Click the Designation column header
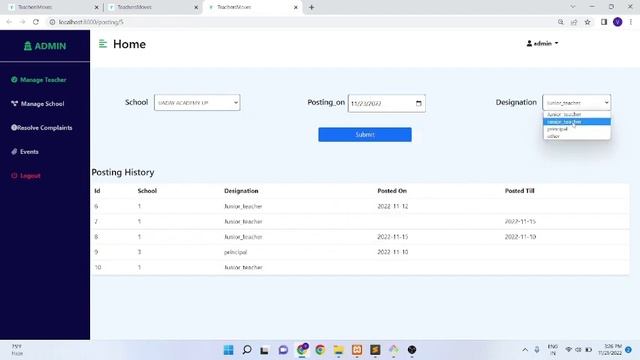 coord(241,191)
